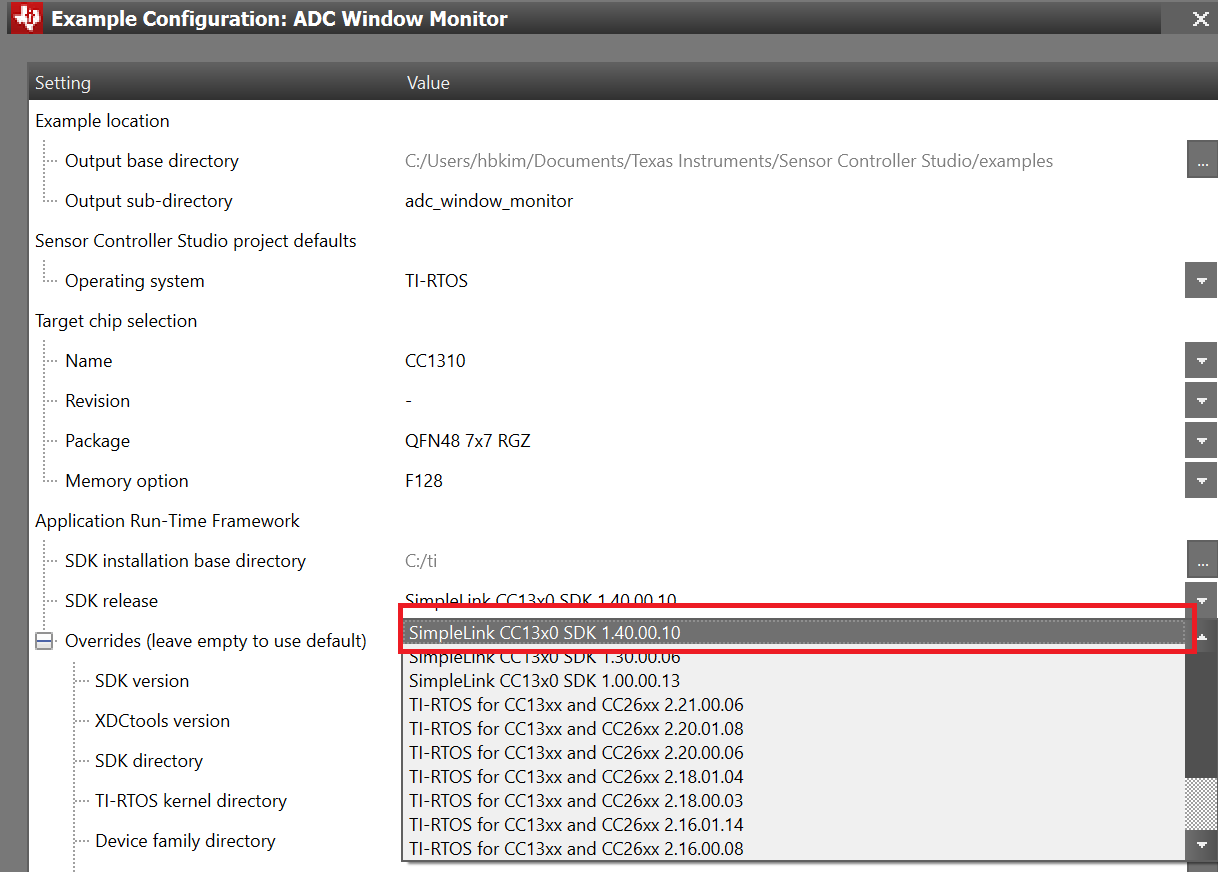The width and height of the screenshot is (1218, 872).
Task: Click the dropdown list scroll-down arrow
Action: (x=1202, y=846)
